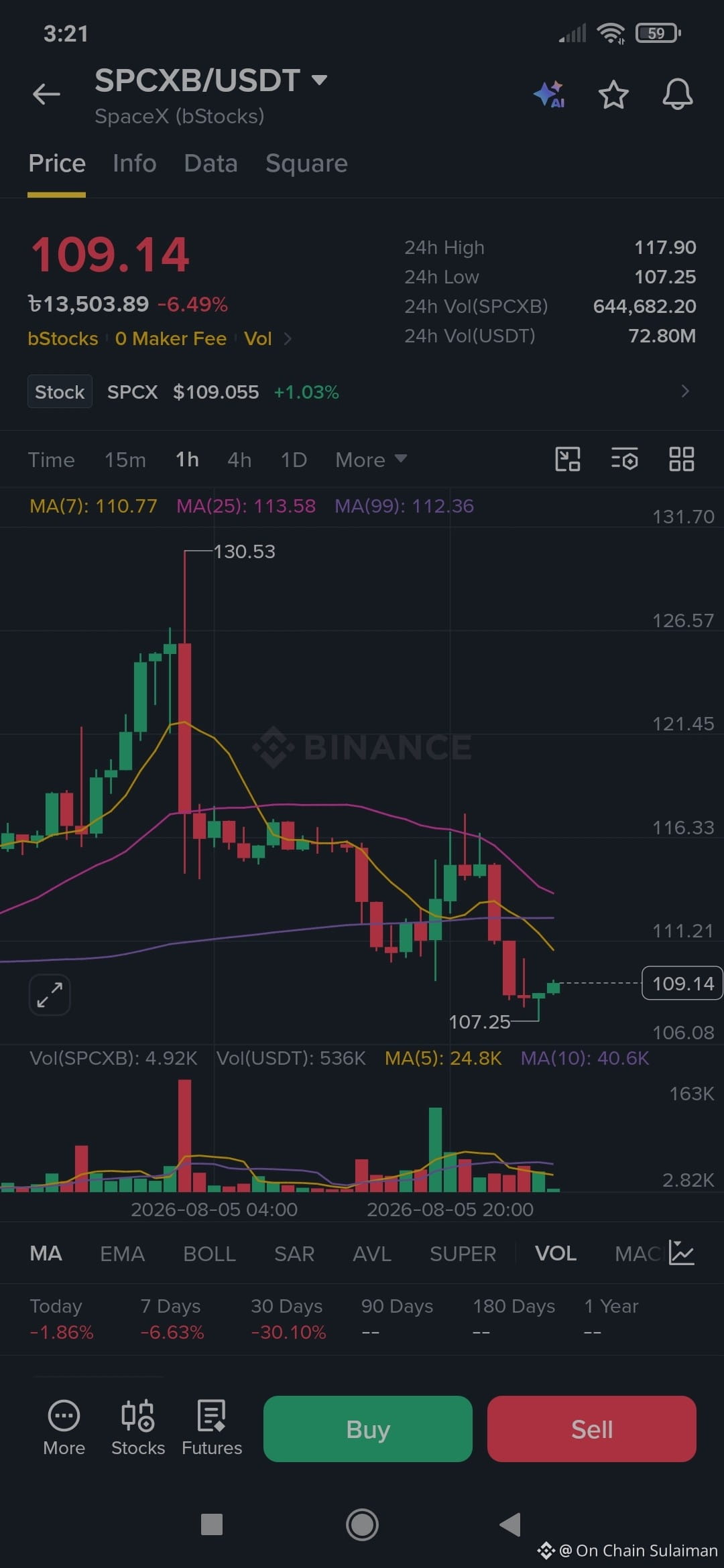Open the 0 Maker Fee tag

click(171, 338)
